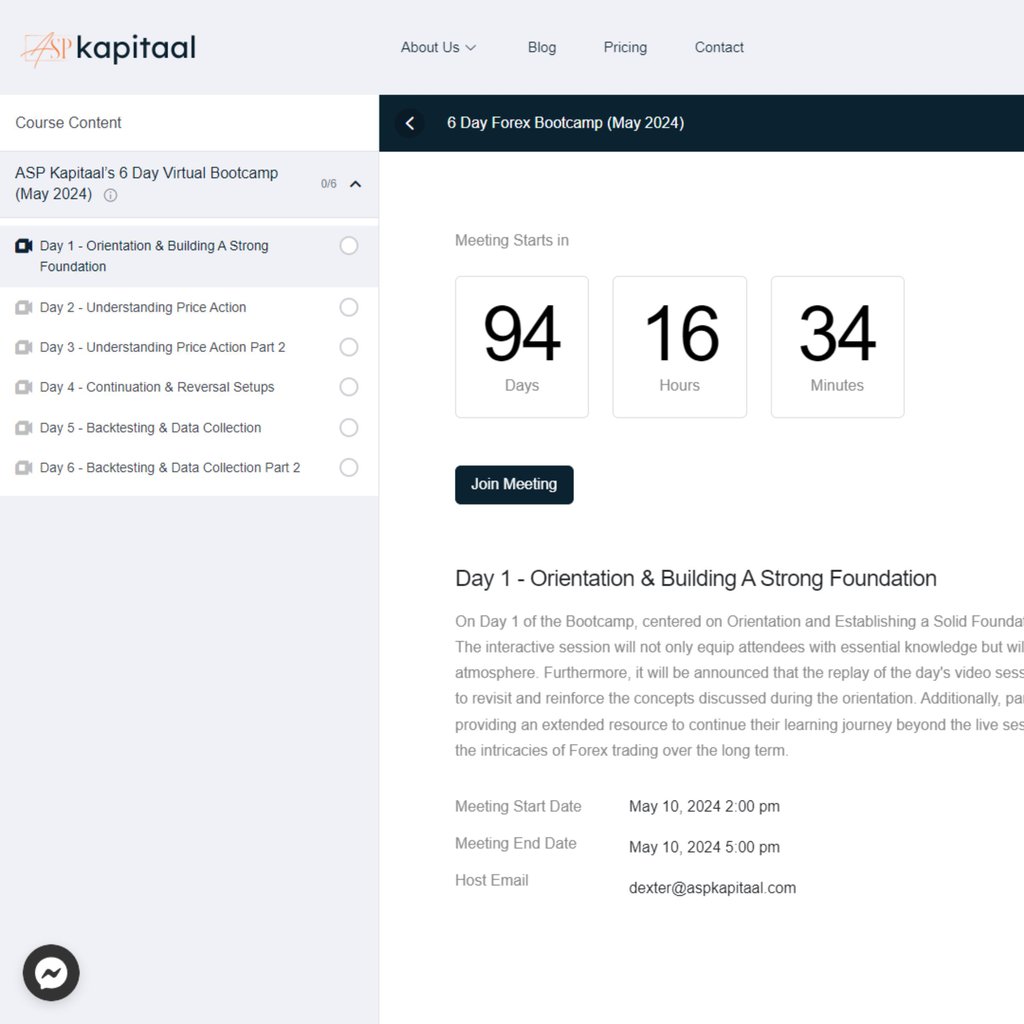Screen dimensions: 1024x1024
Task: Toggle completion circle for Day 2 lesson
Action: [349, 307]
